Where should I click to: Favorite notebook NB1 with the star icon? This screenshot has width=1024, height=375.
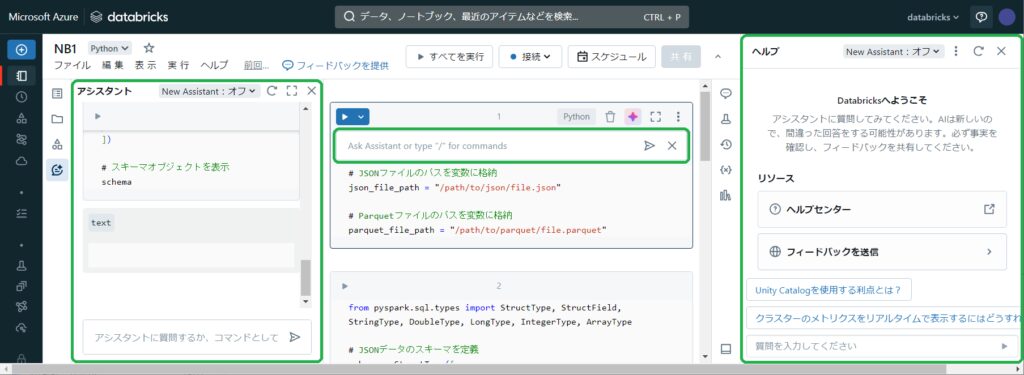(x=149, y=48)
